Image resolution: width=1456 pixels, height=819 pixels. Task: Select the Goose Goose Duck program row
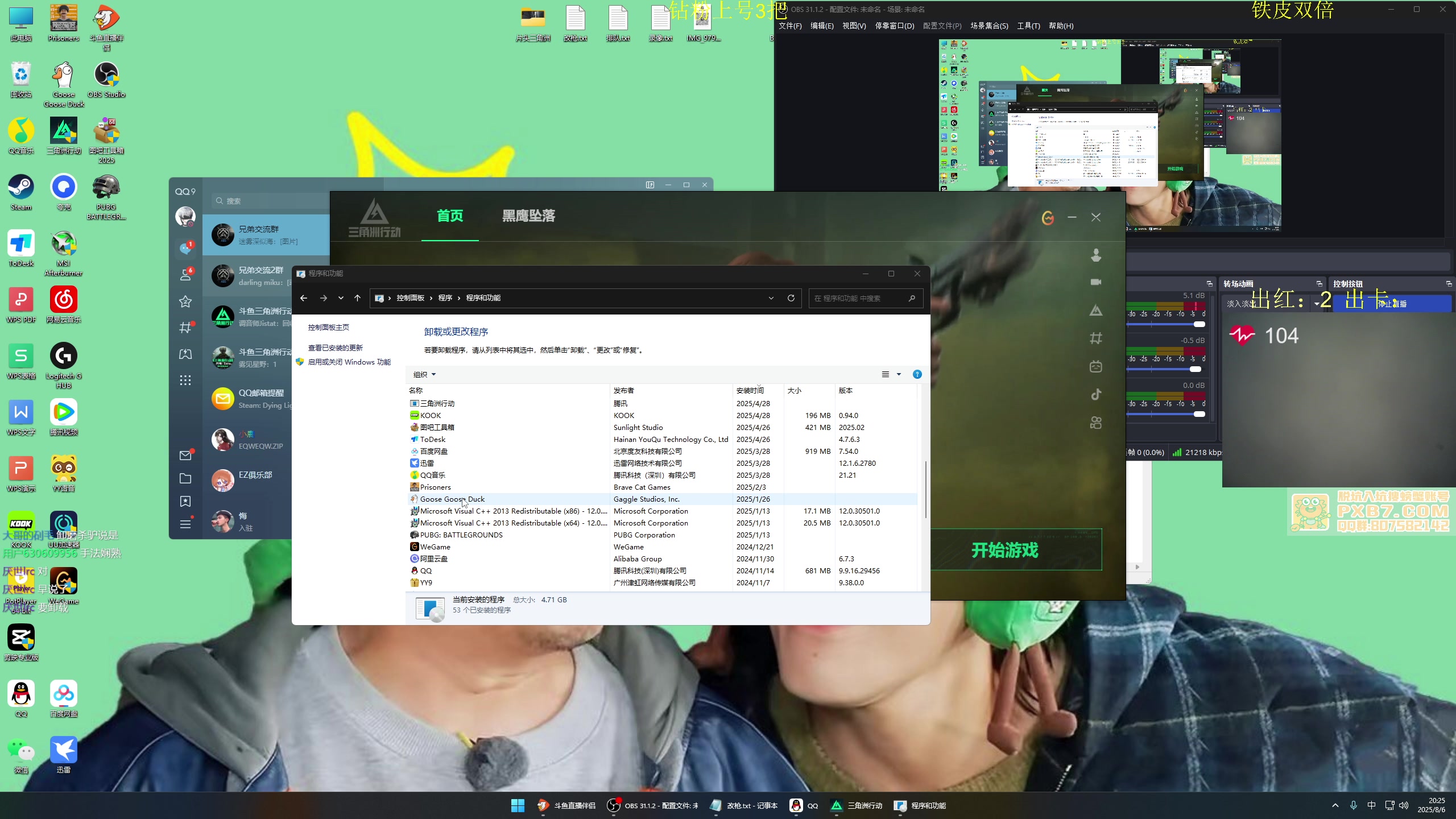click(x=663, y=499)
